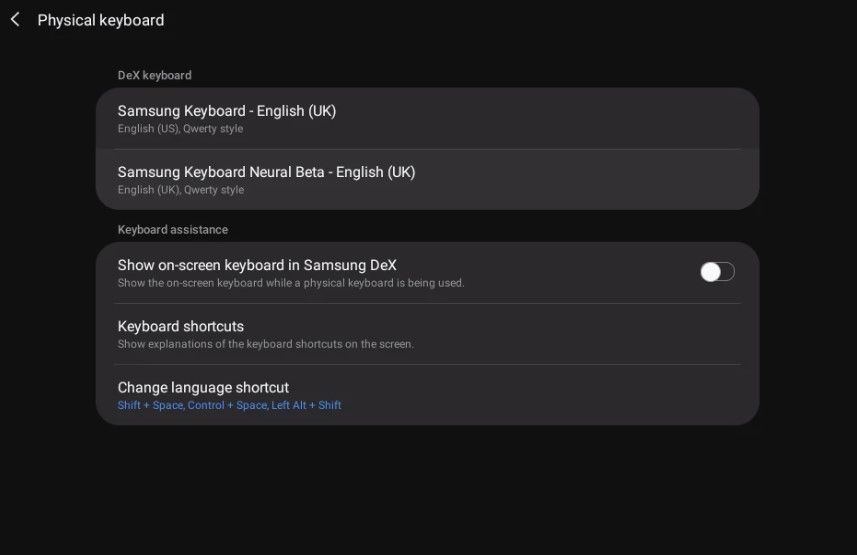
Task: Click the blue Shift + Space shortcut text
Action: [x=150, y=405]
